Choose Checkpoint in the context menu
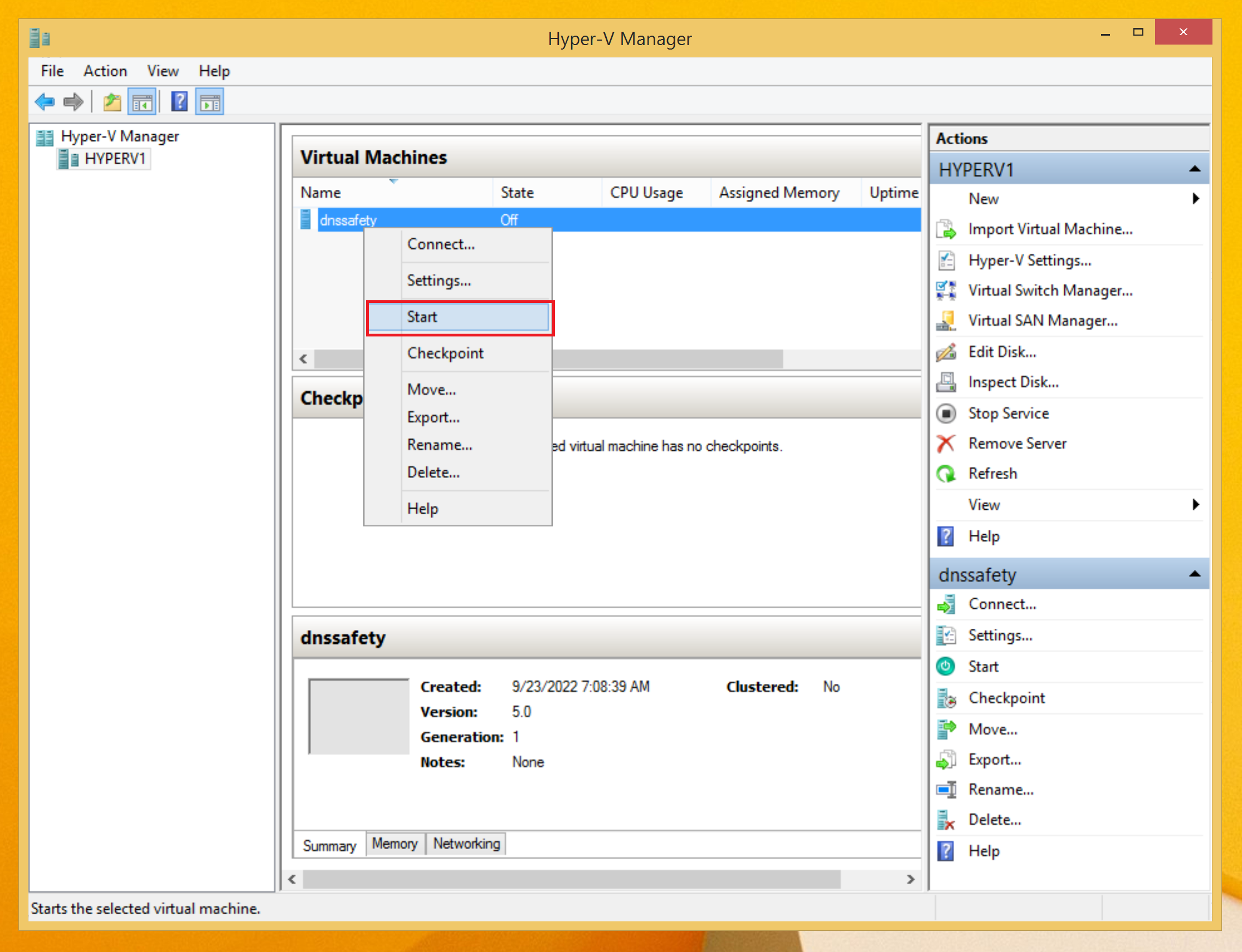1242x952 pixels. click(458, 353)
